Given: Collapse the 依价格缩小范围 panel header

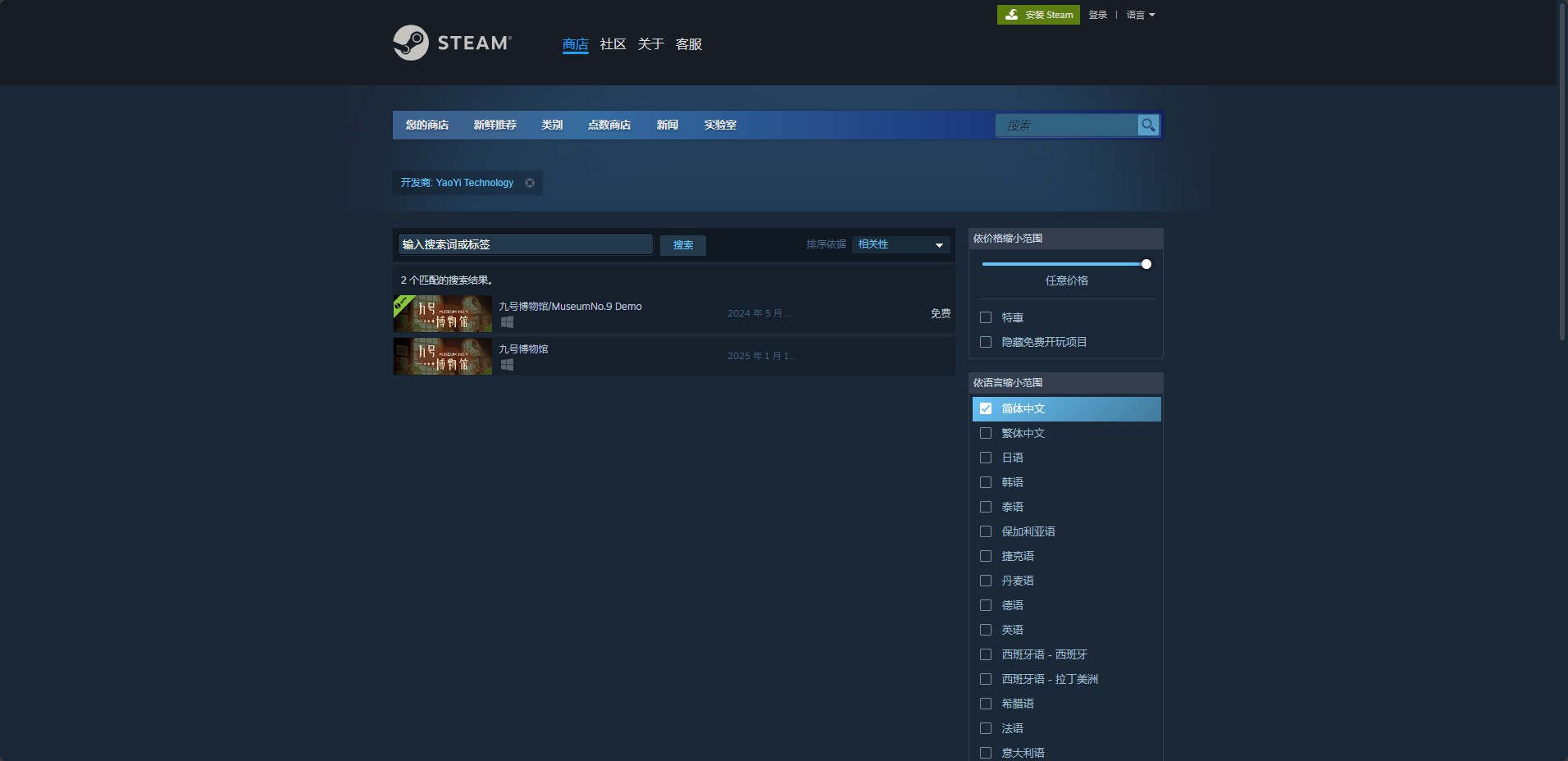Looking at the screenshot, I should click(1066, 239).
